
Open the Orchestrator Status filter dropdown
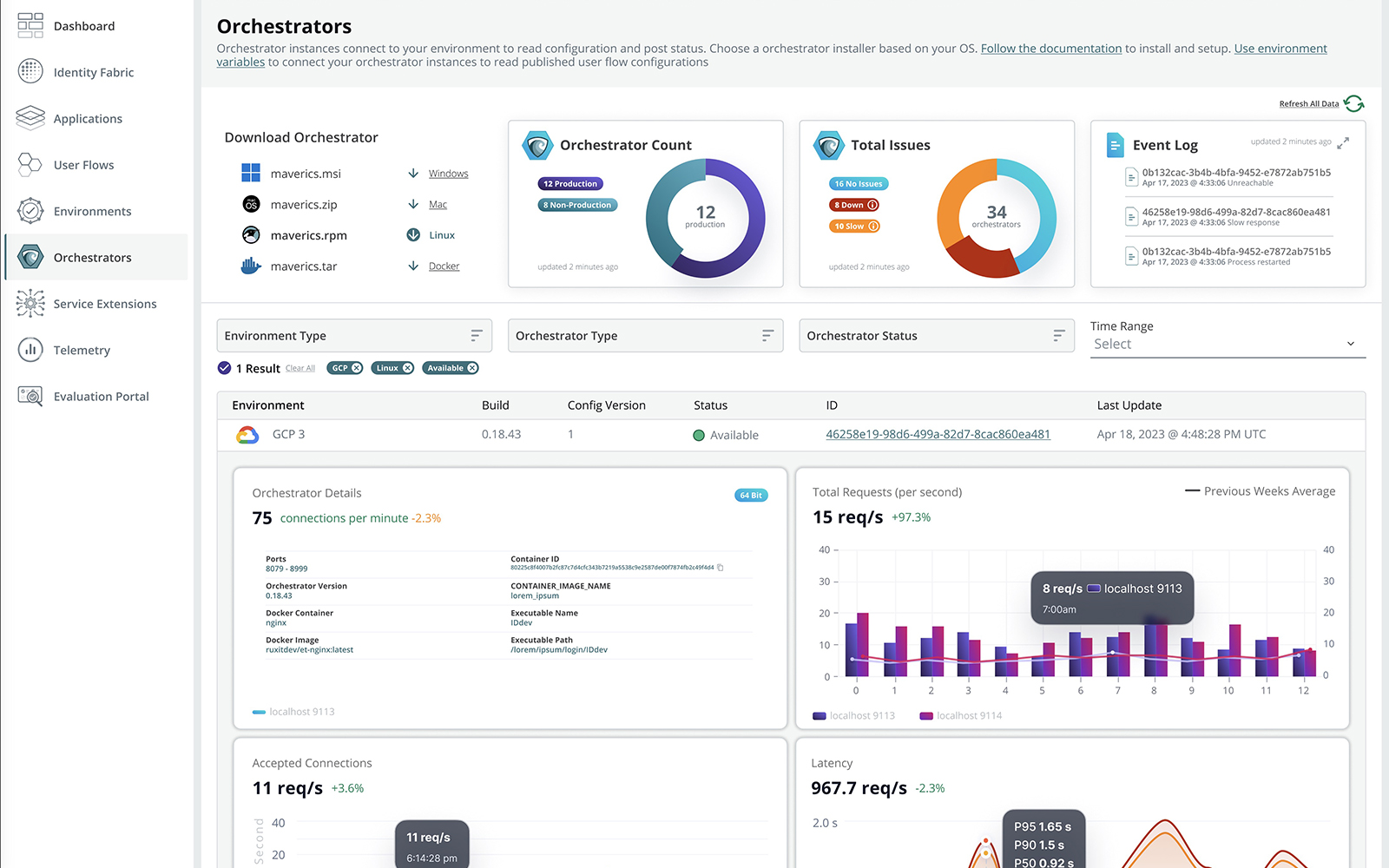point(936,336)
